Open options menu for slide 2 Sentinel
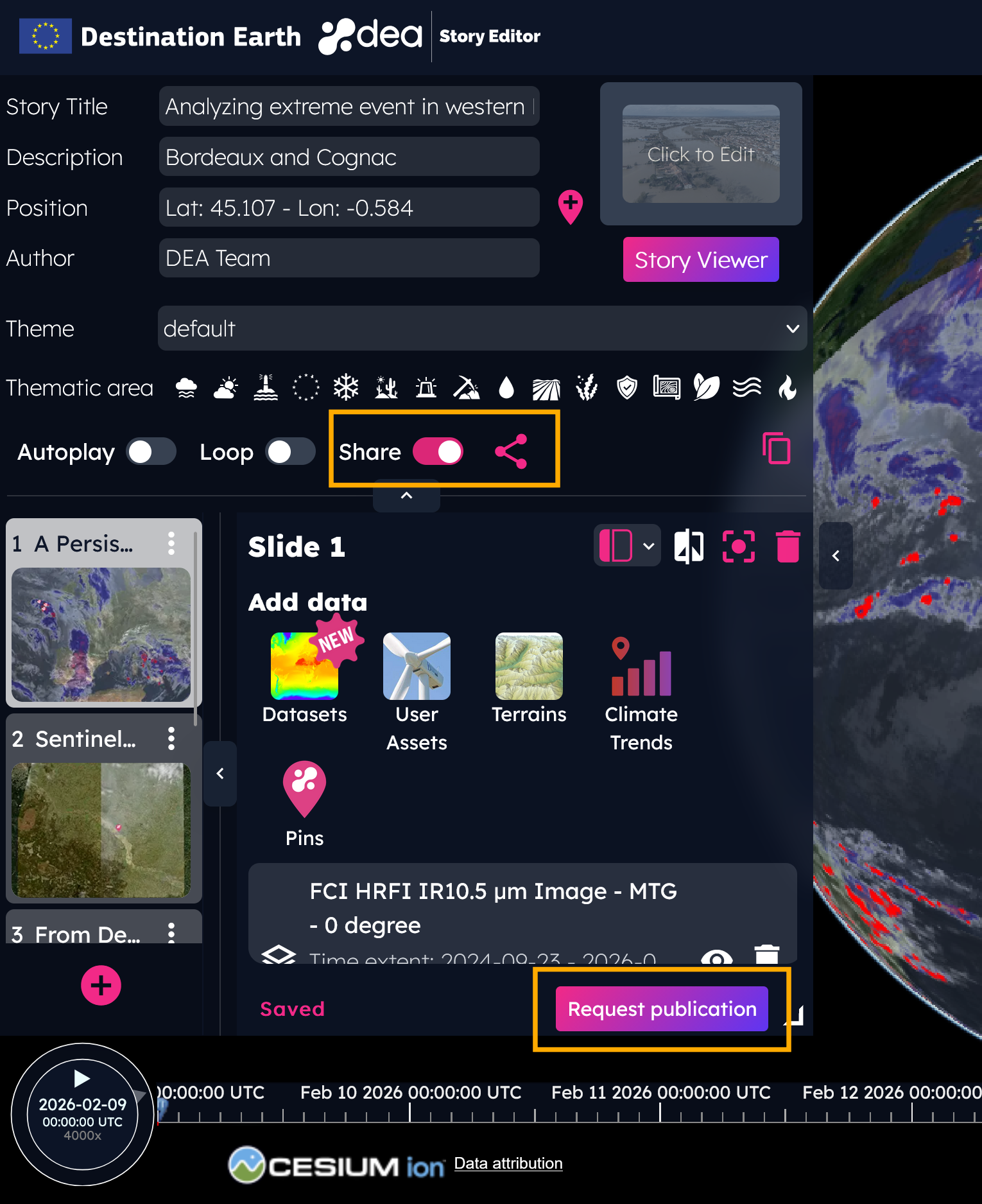 (171, 738)
